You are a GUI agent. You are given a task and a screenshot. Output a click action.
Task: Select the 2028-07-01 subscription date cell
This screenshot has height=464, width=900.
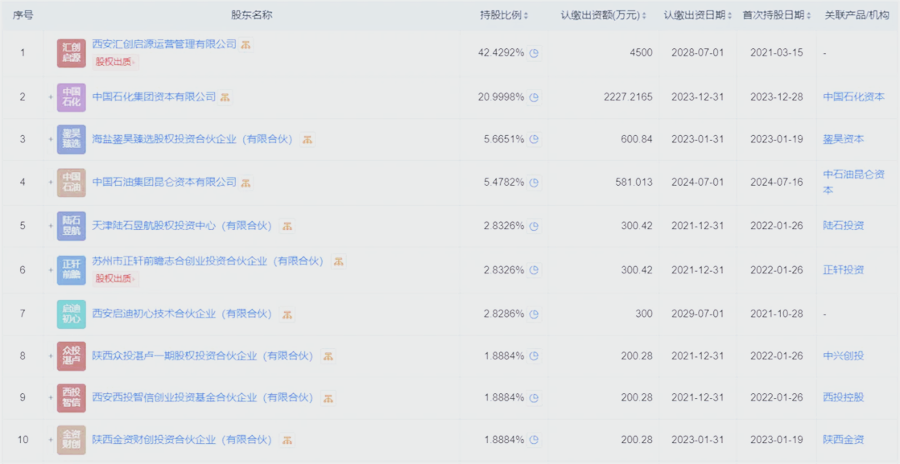[x=697, y=53]
